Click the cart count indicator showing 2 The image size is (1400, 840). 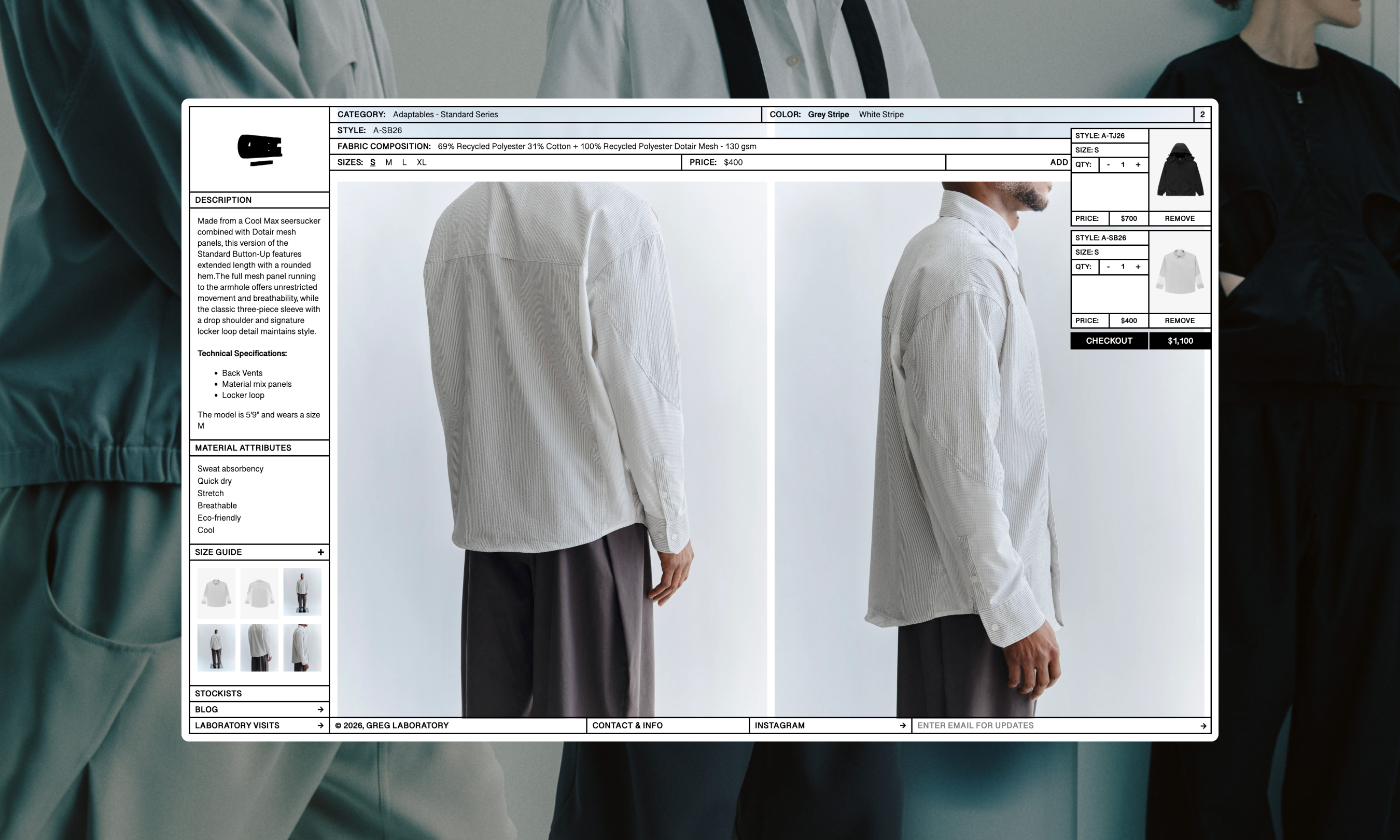pos(1203,115)
